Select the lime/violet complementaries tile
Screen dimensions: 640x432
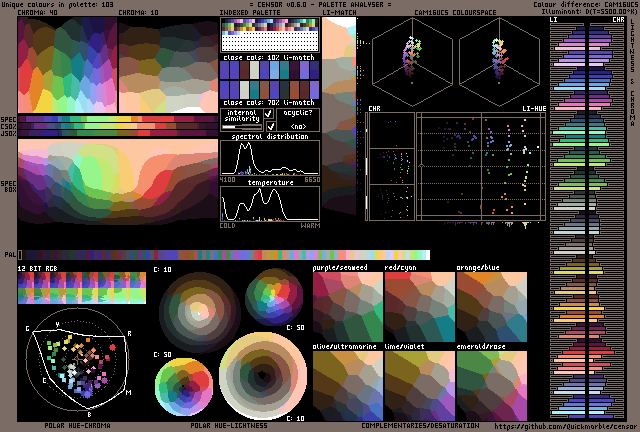420,386
